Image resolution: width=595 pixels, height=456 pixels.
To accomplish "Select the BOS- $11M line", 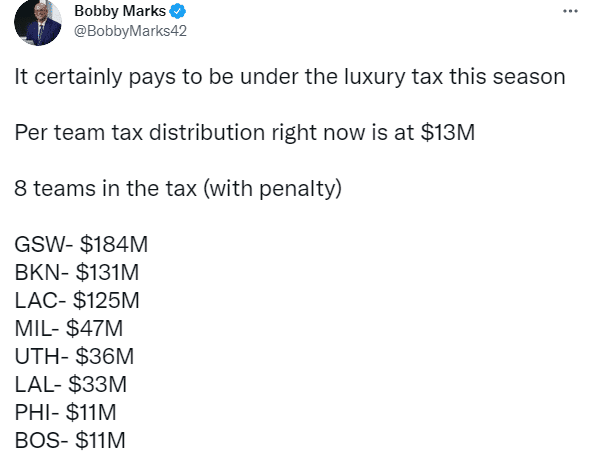I will pos(70,441).
